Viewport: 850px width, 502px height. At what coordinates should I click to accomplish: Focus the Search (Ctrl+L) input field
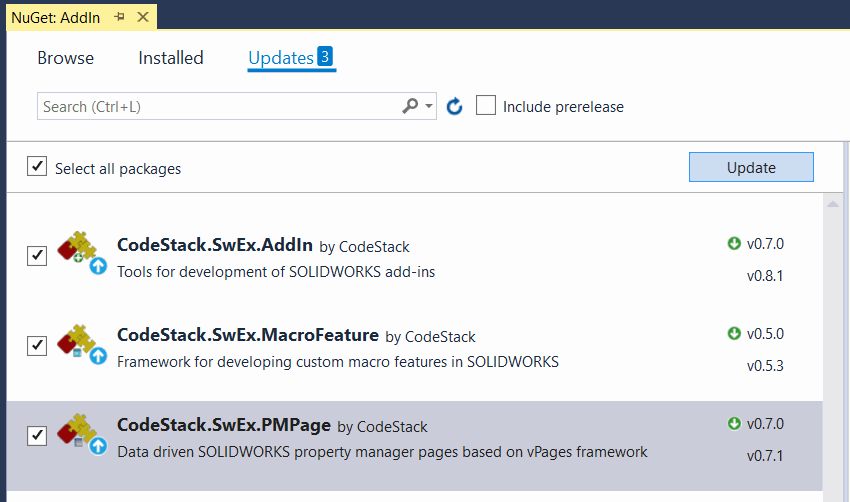tap(220, 106)
